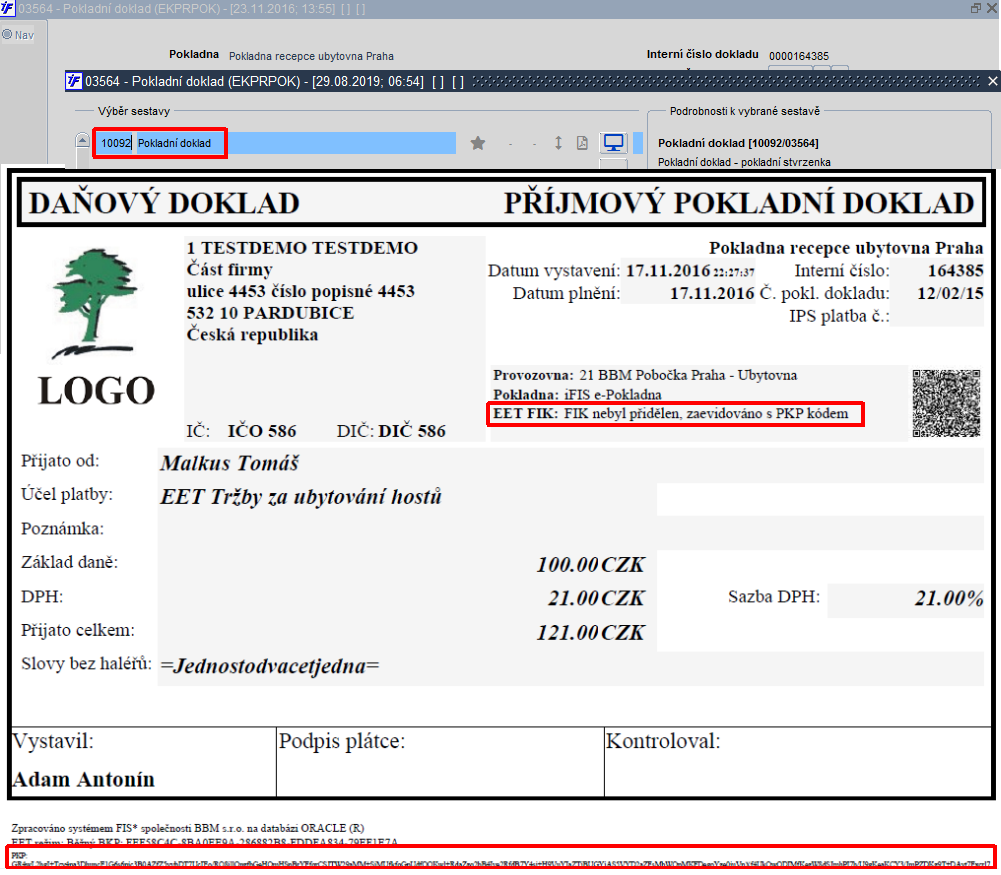Click the DPH value '21.00 CZK'
This screenshot has width=1001, height=875.
(x=596, y=598)
